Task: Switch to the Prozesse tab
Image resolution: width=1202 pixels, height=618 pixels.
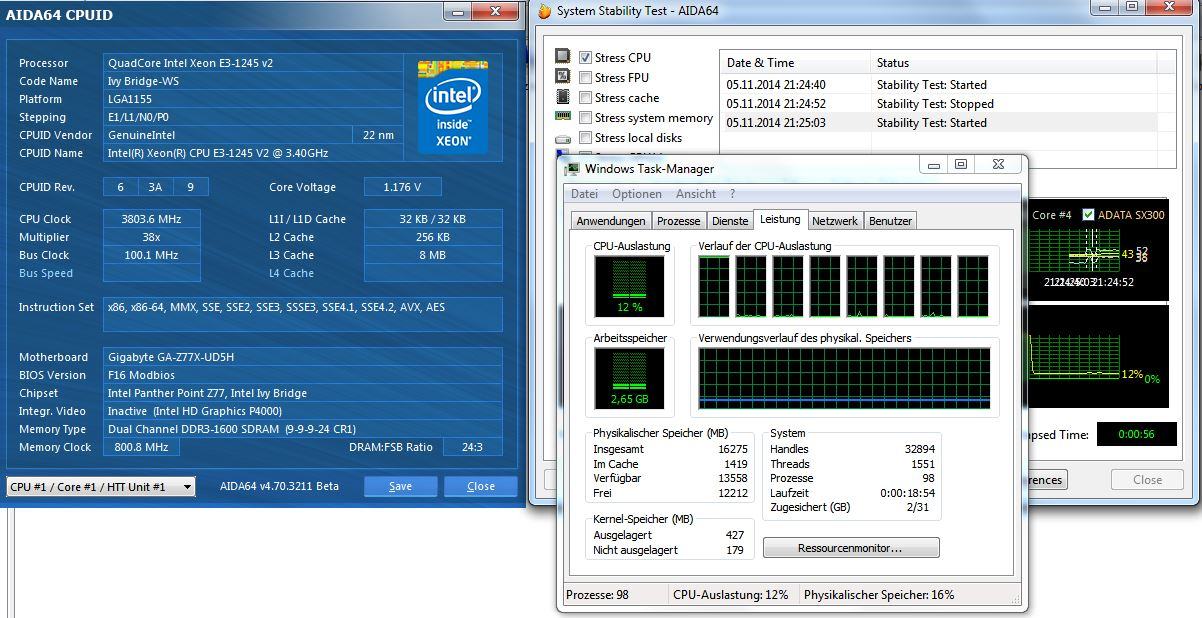Action: (x=679, y=221)
